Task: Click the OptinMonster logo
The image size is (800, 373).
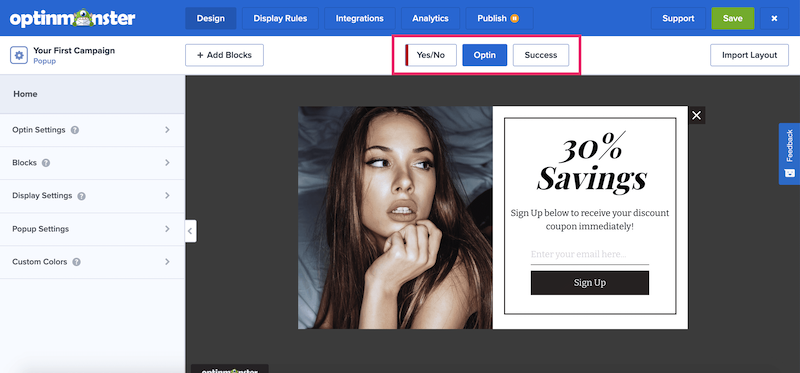Action: pyautogui.click(x=72, y=18)
